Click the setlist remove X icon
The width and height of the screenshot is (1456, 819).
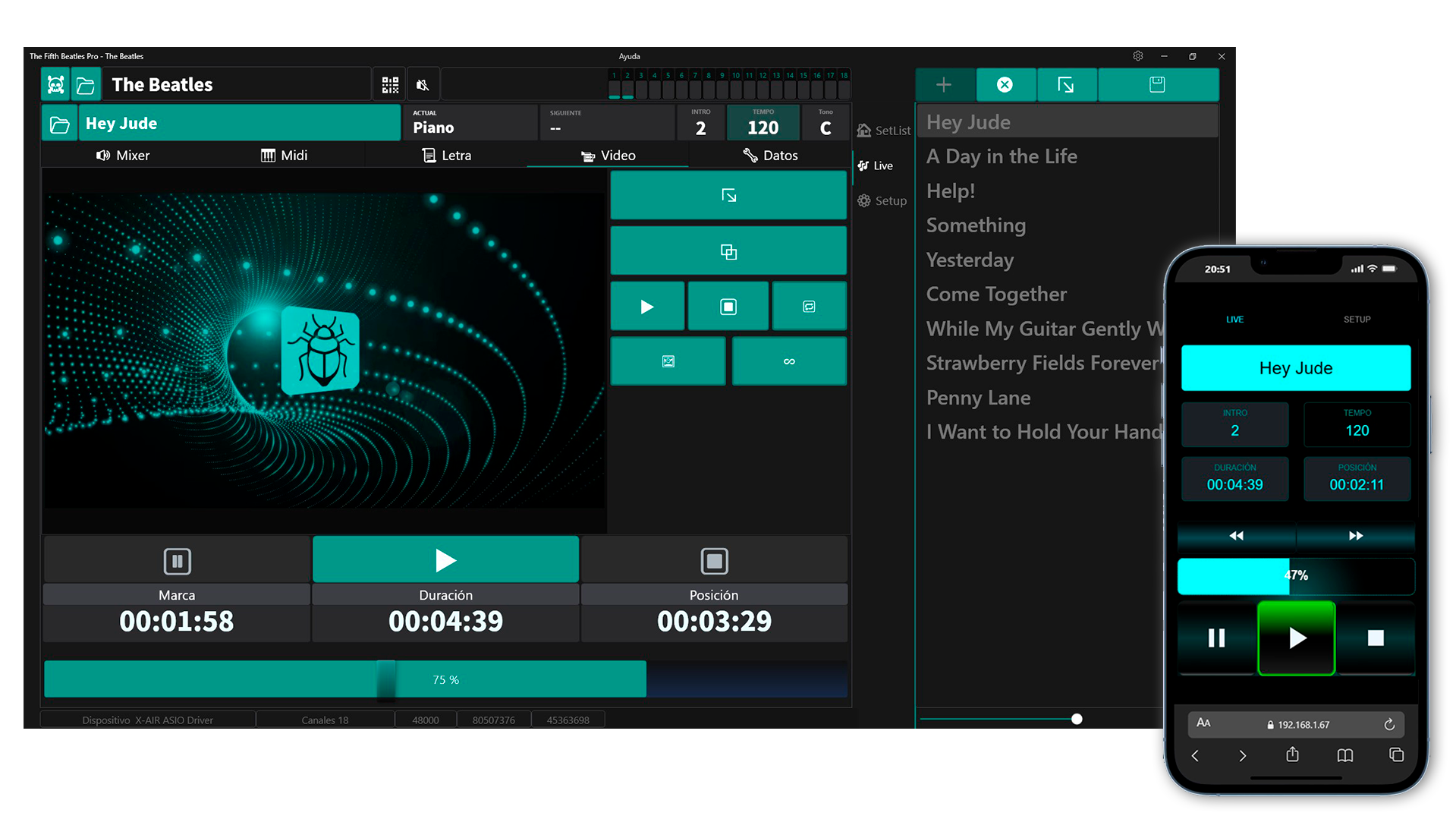point(1005,85)
